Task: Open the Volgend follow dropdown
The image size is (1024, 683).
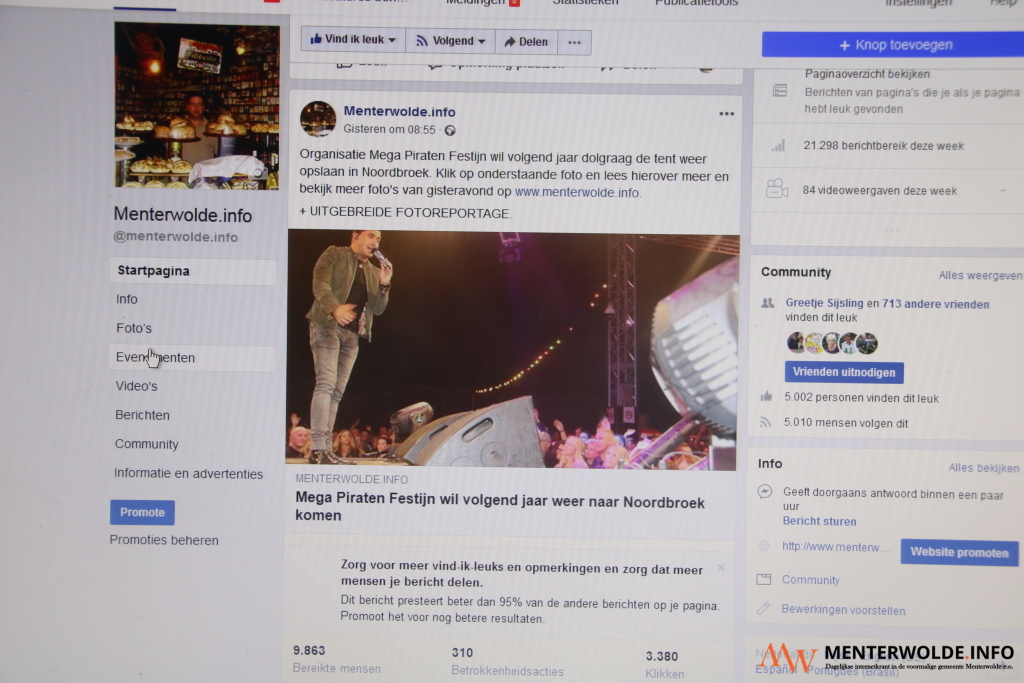Action: click(451, 41)
